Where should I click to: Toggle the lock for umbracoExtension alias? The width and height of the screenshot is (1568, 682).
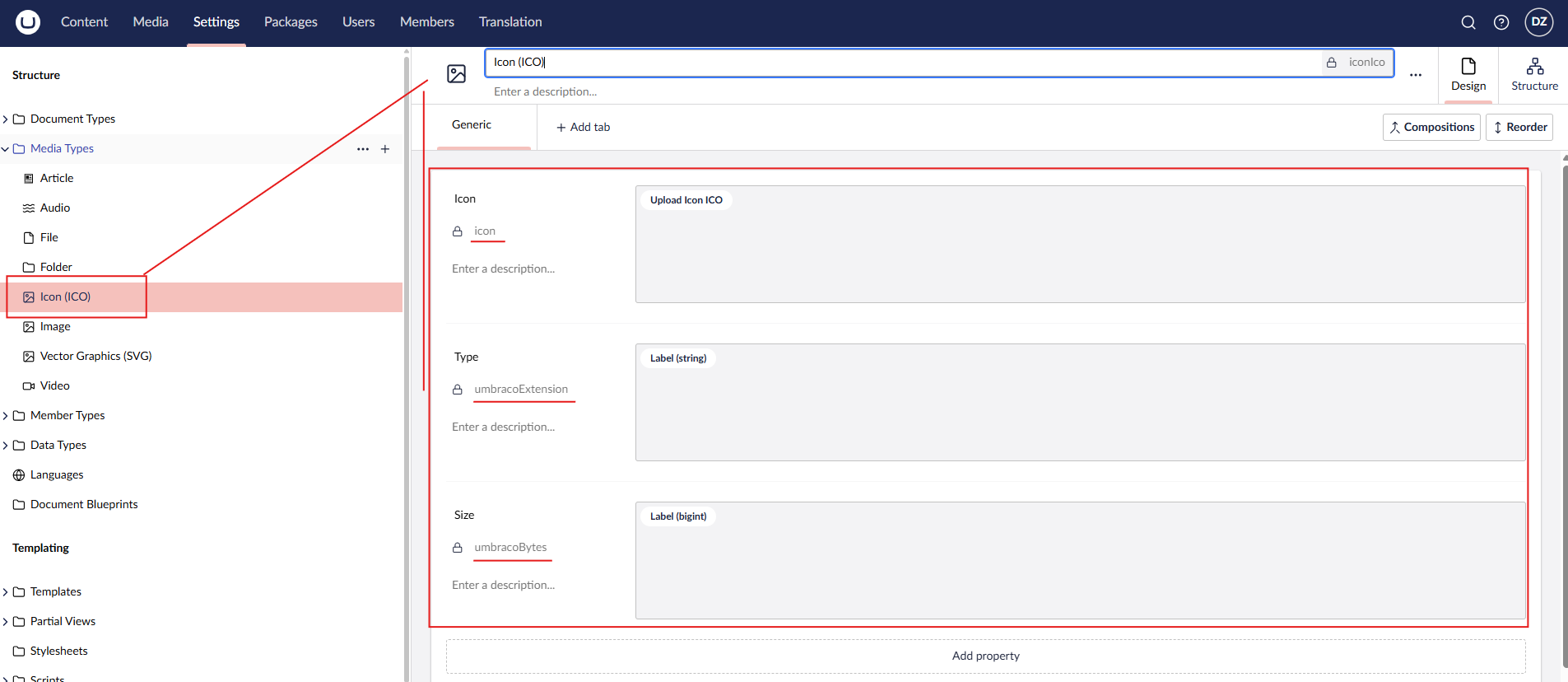tap(458, 390)
